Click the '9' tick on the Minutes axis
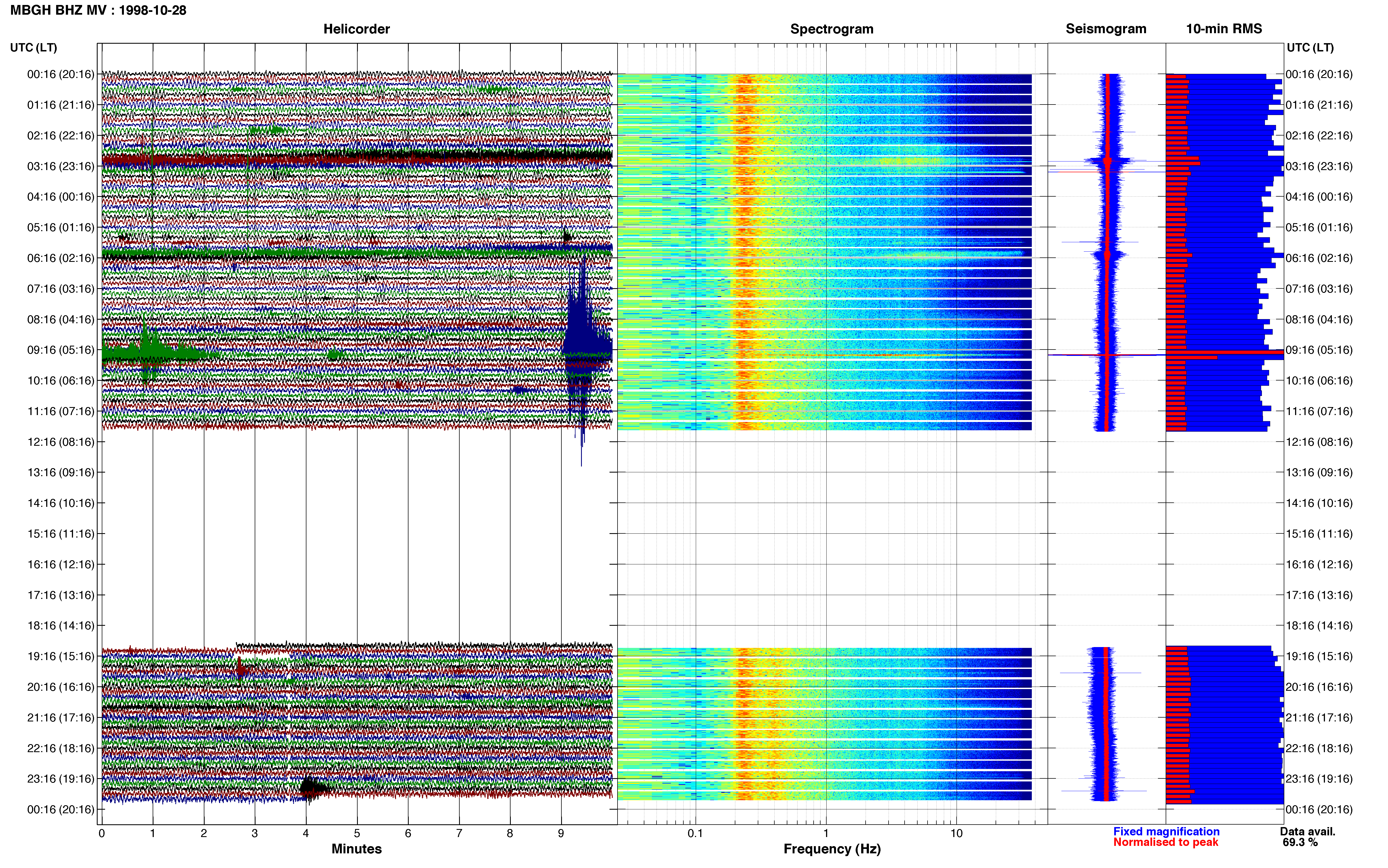Screen dimensions: 1388x868 [561, 833]
